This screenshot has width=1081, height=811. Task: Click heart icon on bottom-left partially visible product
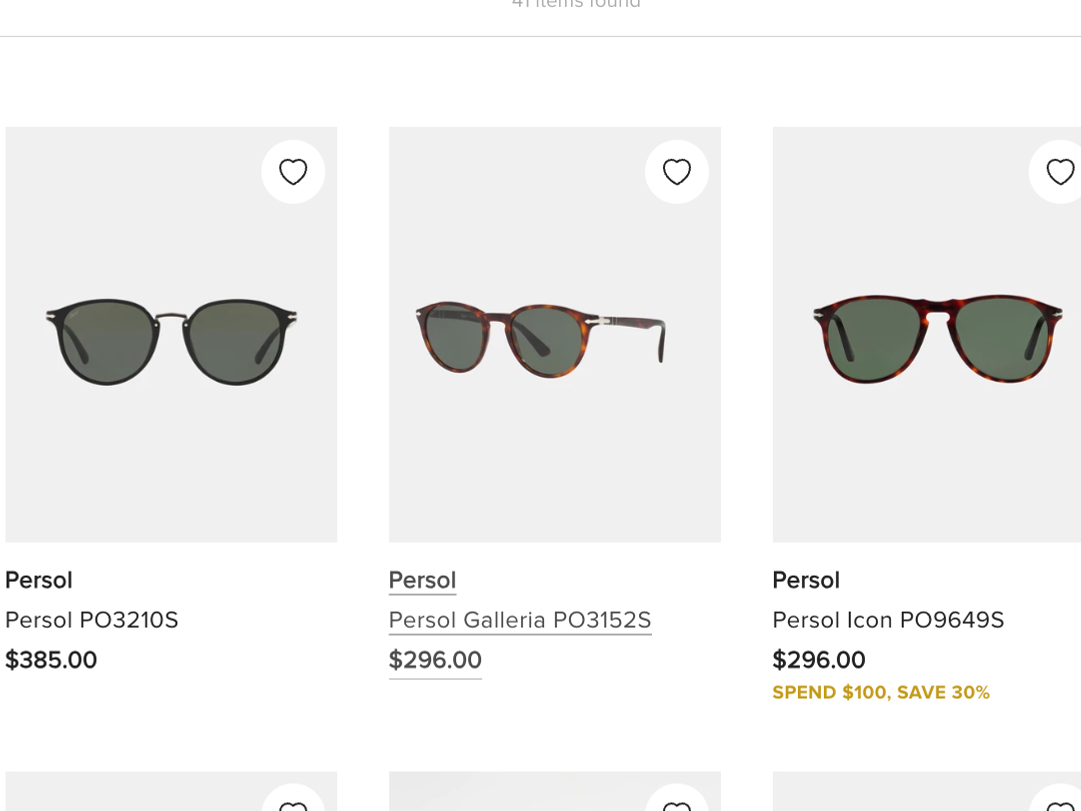tap(293, 800)
